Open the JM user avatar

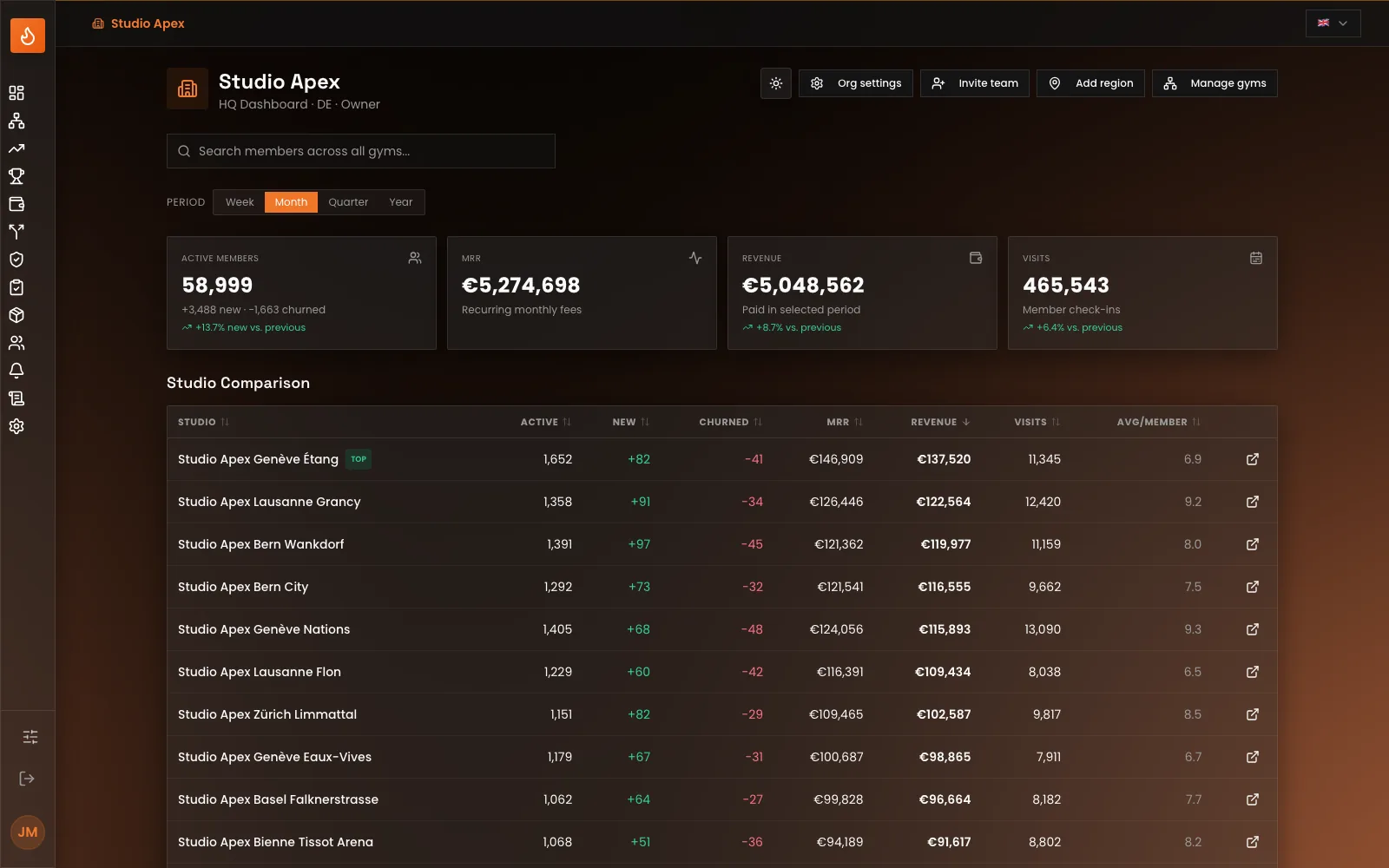(x=28, y=832)
